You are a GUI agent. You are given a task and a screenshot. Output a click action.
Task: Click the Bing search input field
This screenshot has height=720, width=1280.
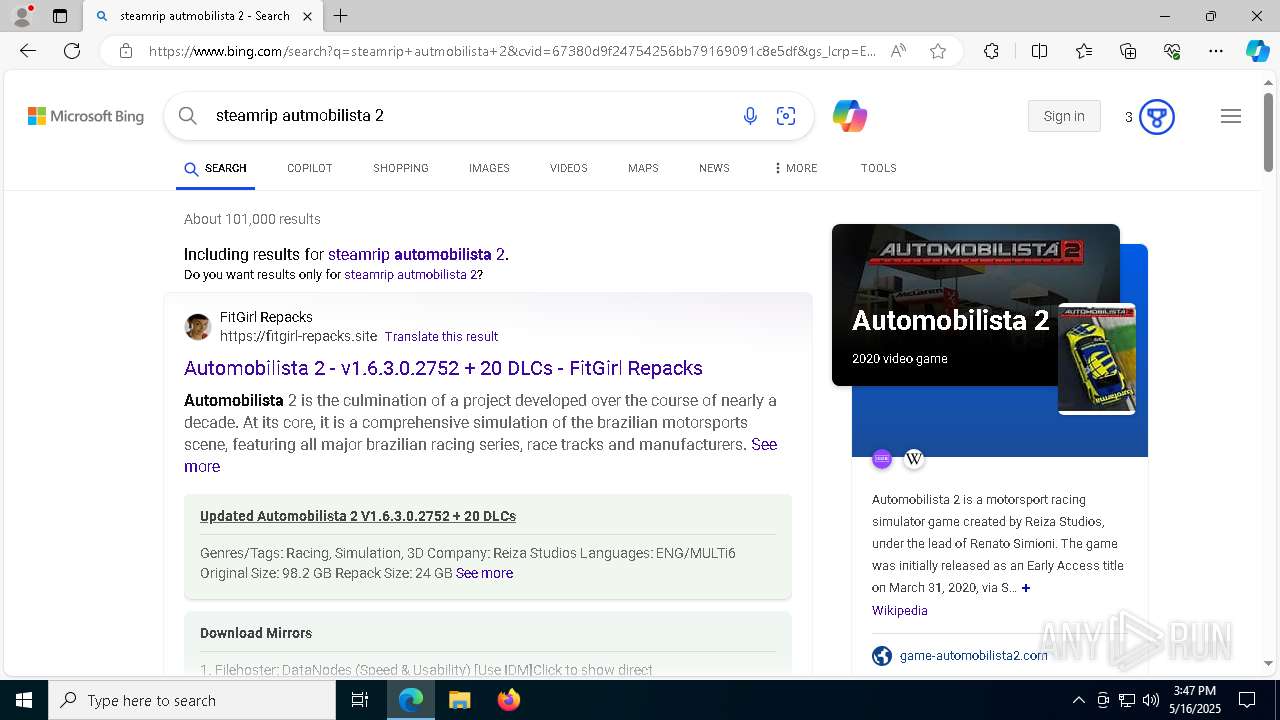tap(470, 116)
